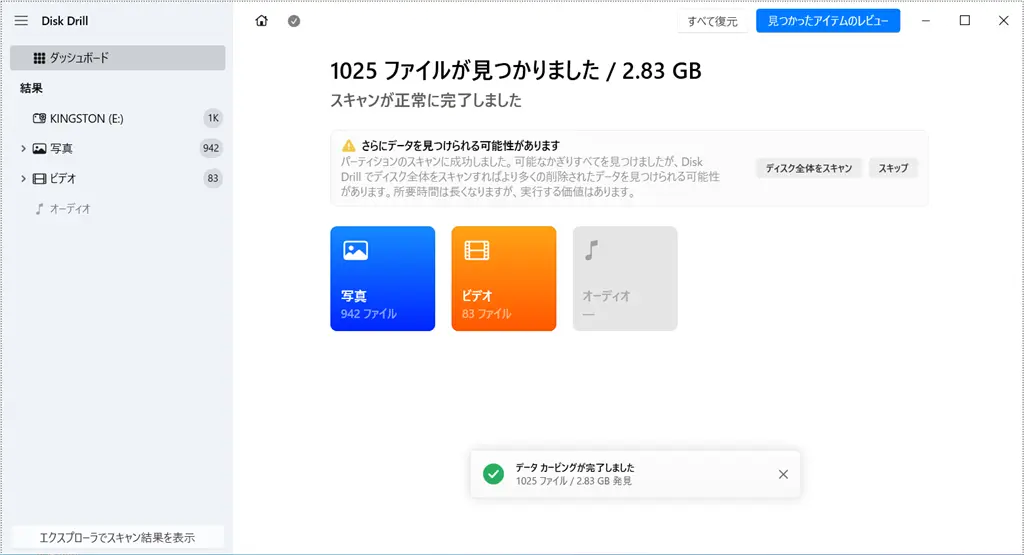The height and width of the screenshot is (555, 1024).
Task: Click the green checkmark in the notification
Action: 493,474
